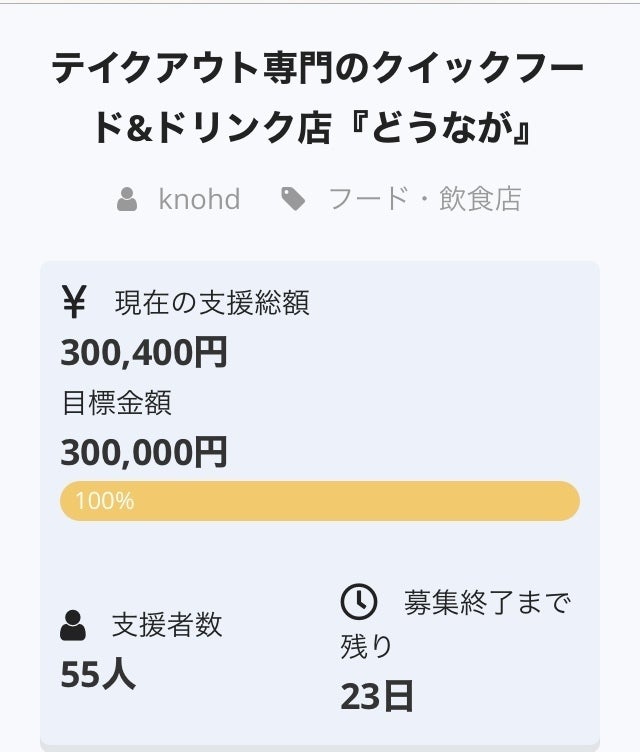Click the supporter silhouette icon beside 支援者数
640x752 pixels.
pos(73,627)
